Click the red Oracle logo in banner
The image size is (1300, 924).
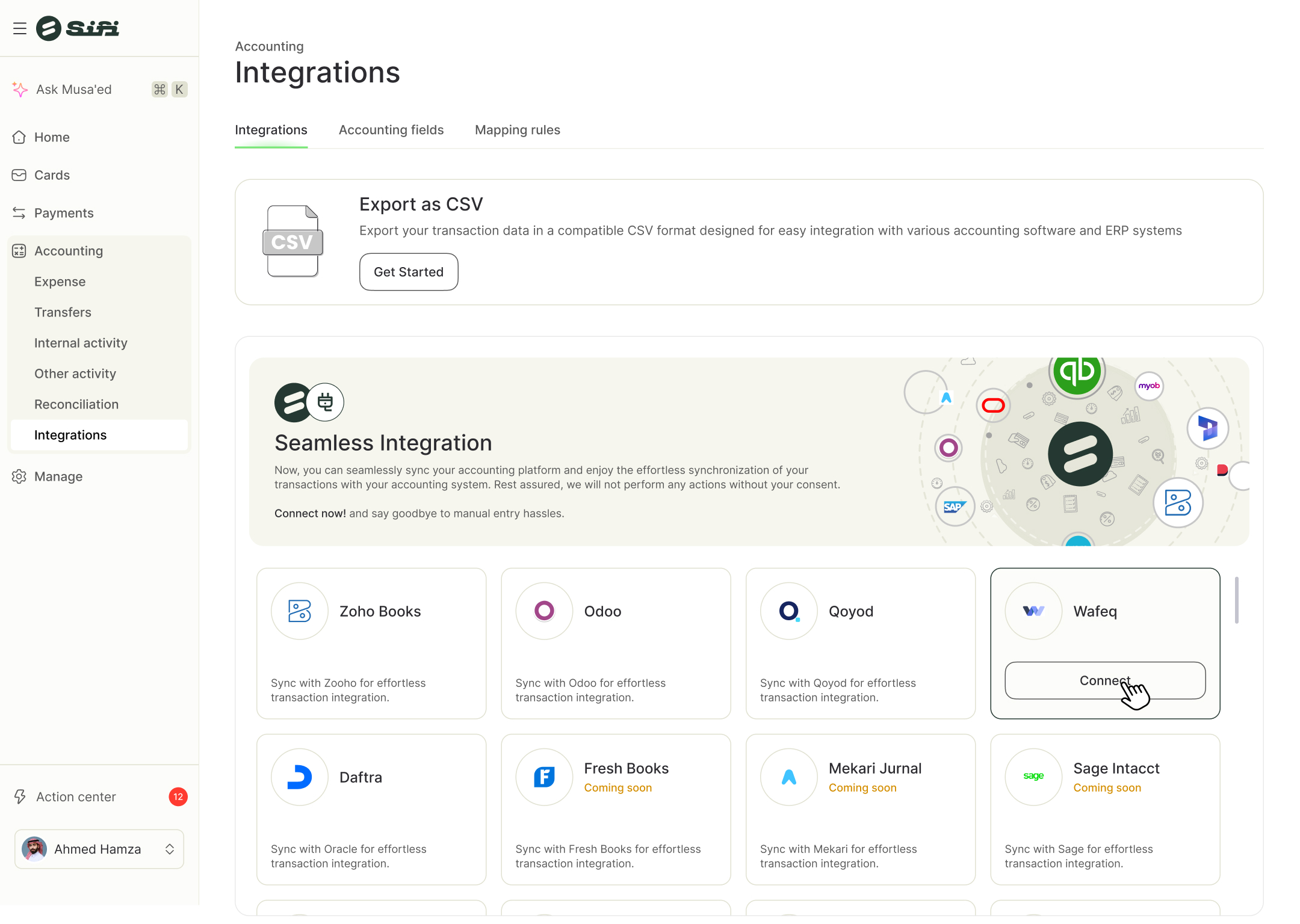(x=993, y=405)
